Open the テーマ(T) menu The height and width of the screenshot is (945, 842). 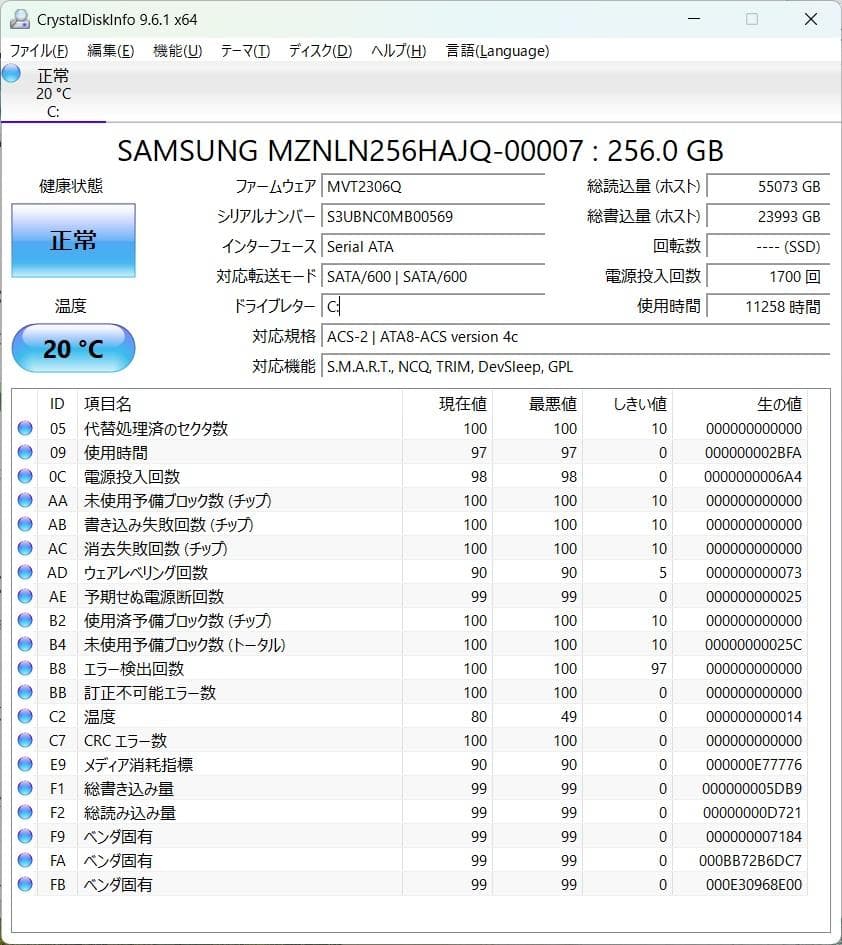[x=245, y=51]
